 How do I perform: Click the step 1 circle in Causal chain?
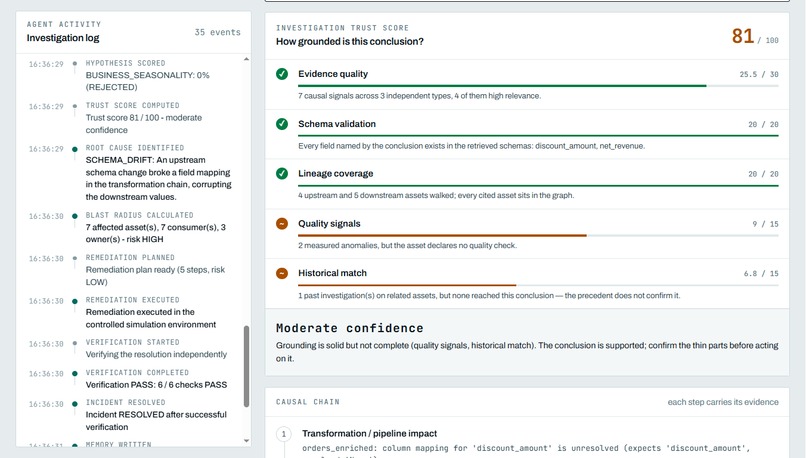coord(284,434)
